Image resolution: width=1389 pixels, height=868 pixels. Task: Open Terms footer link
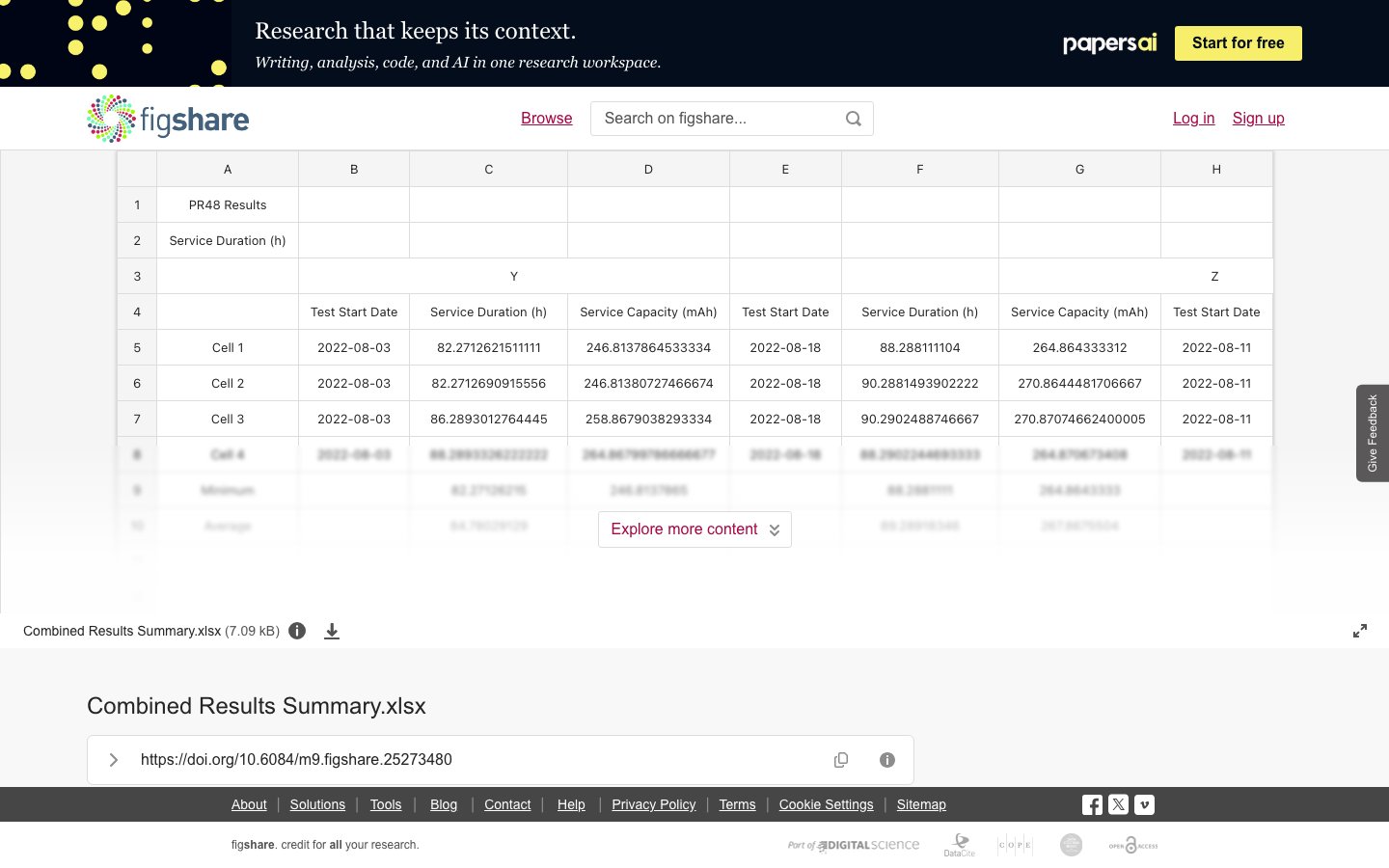(737, 804)
